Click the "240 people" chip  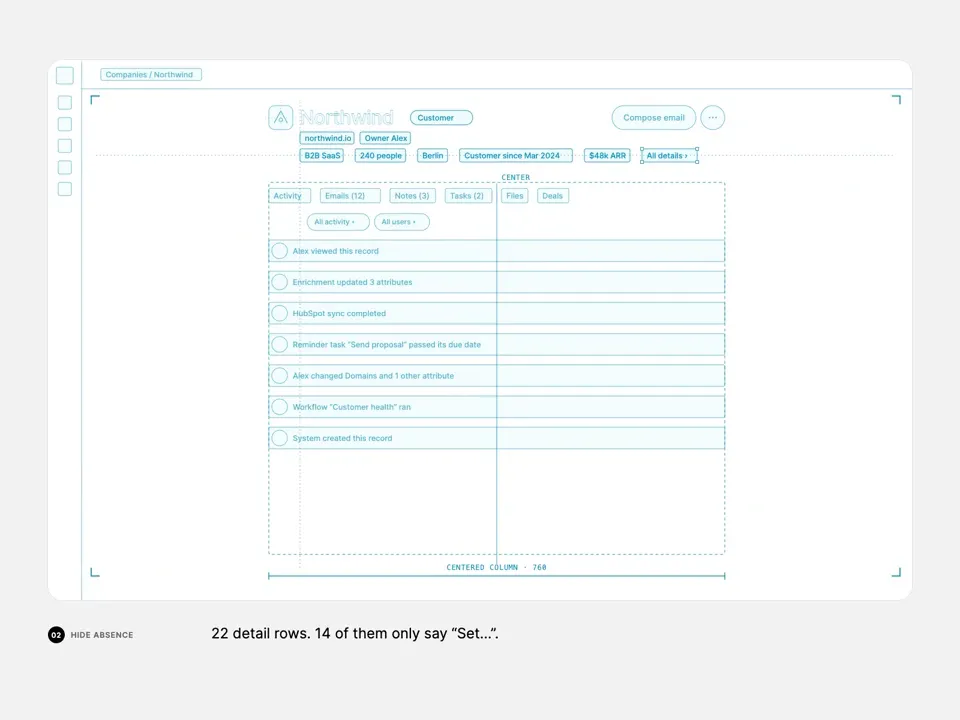click(x=380, y=156)
